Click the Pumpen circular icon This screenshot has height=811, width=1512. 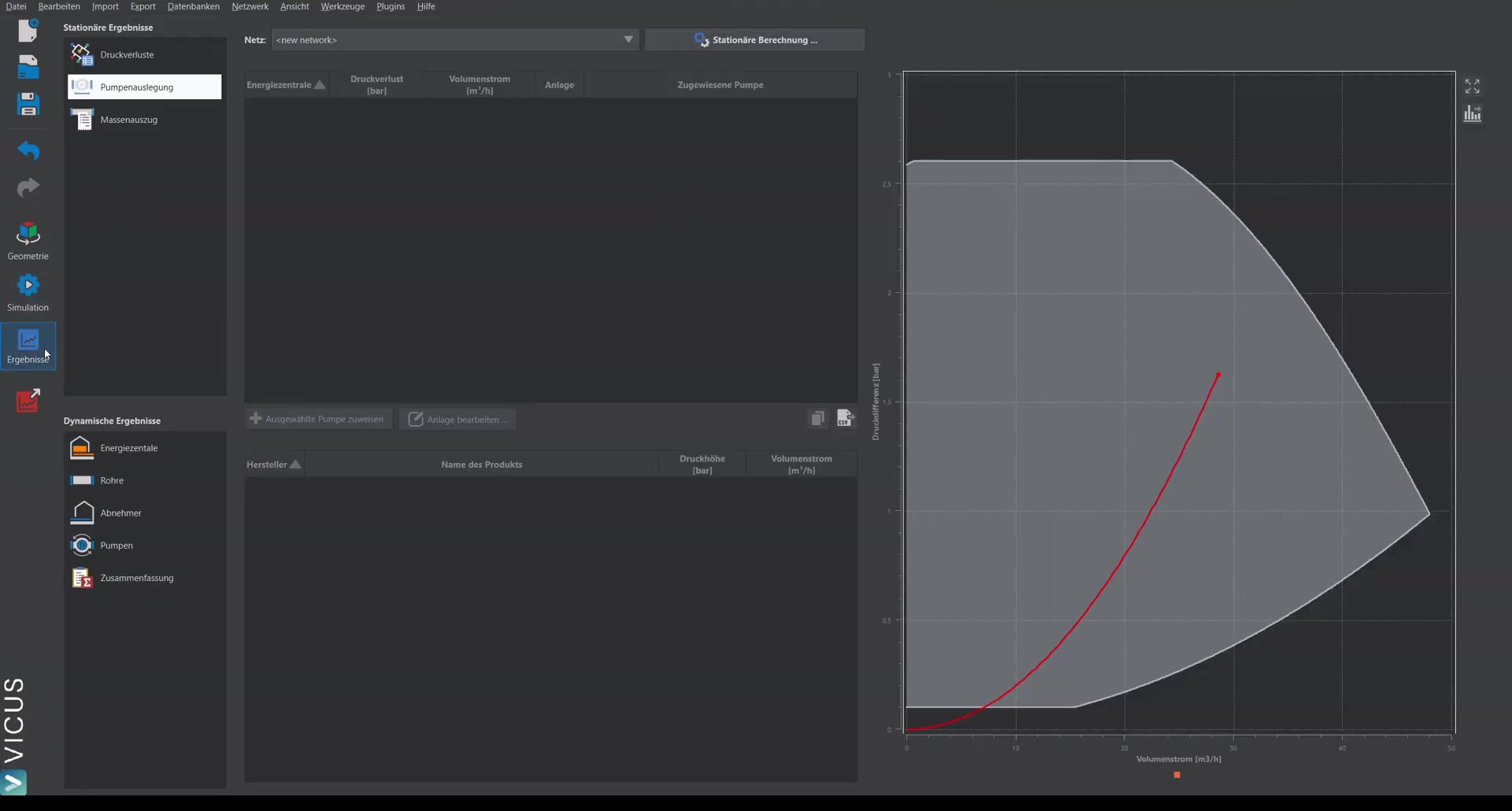(82, 545)
